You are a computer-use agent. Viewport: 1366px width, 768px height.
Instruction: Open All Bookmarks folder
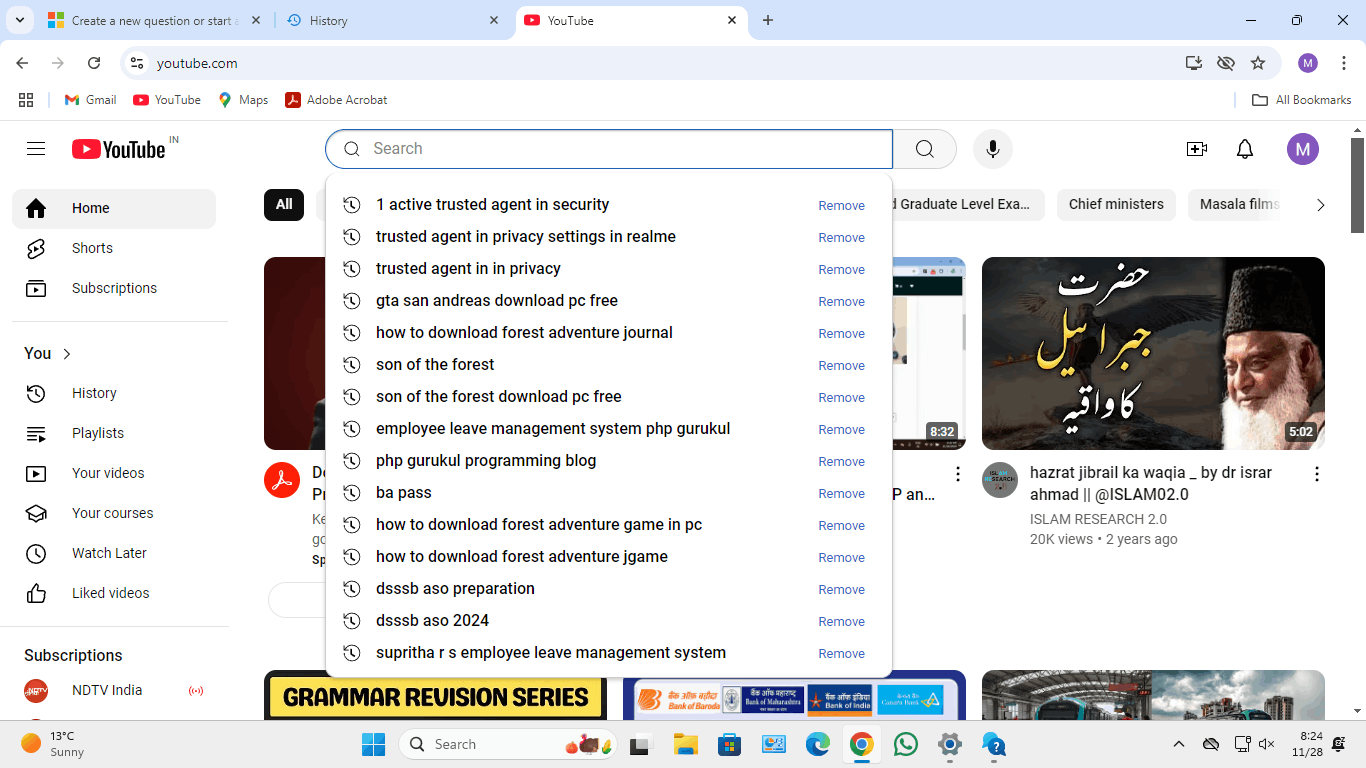(x=1301, y=100)
